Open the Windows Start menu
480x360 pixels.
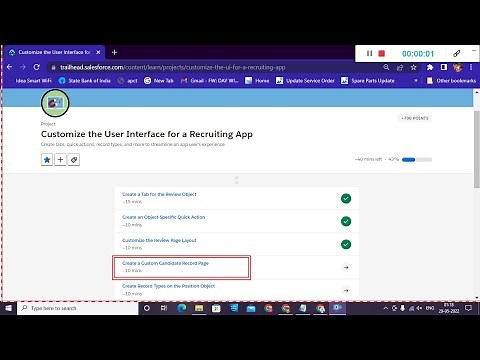pos(8,308)
